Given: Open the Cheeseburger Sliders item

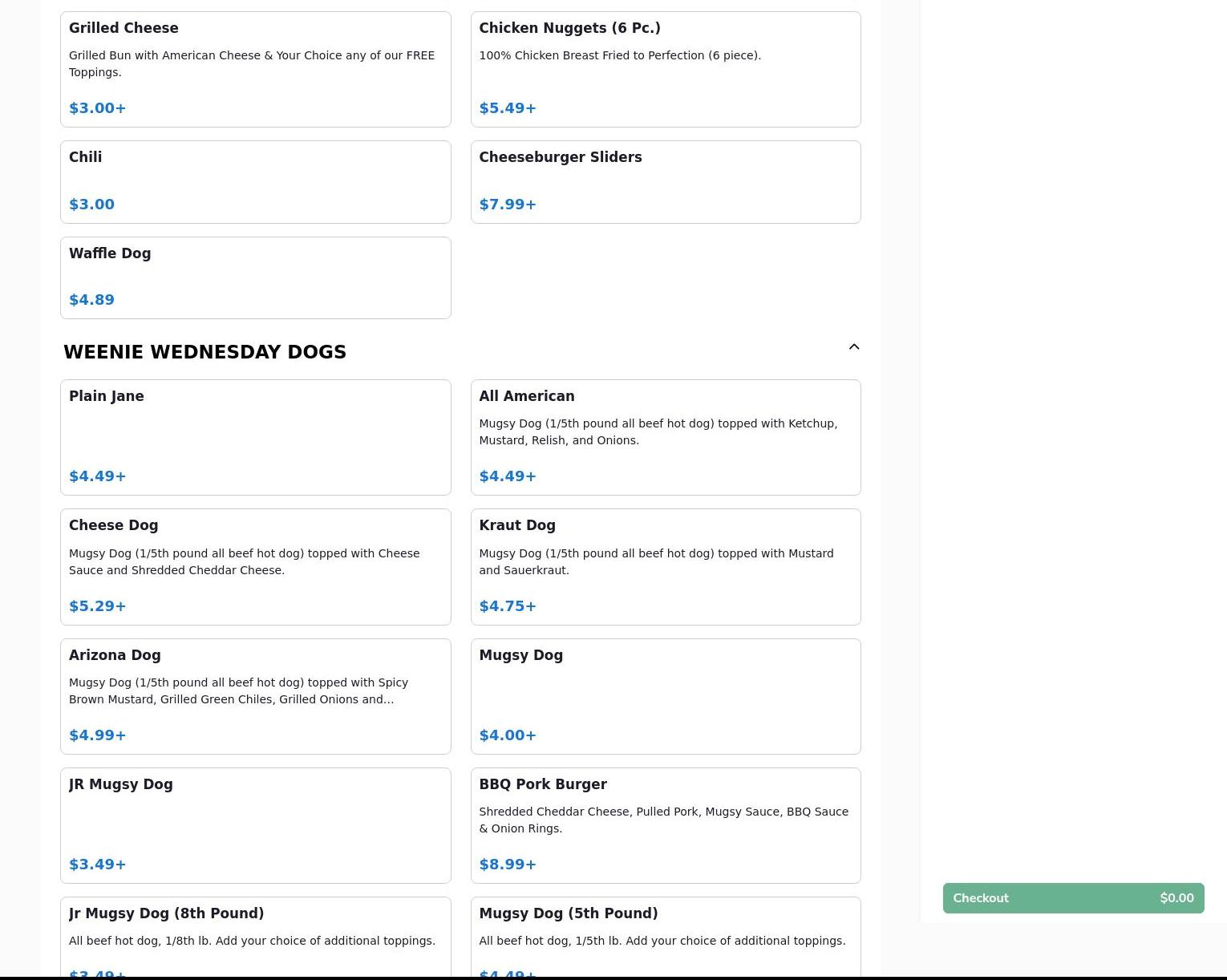Looking at the screenshot, I should click(665, 181).
